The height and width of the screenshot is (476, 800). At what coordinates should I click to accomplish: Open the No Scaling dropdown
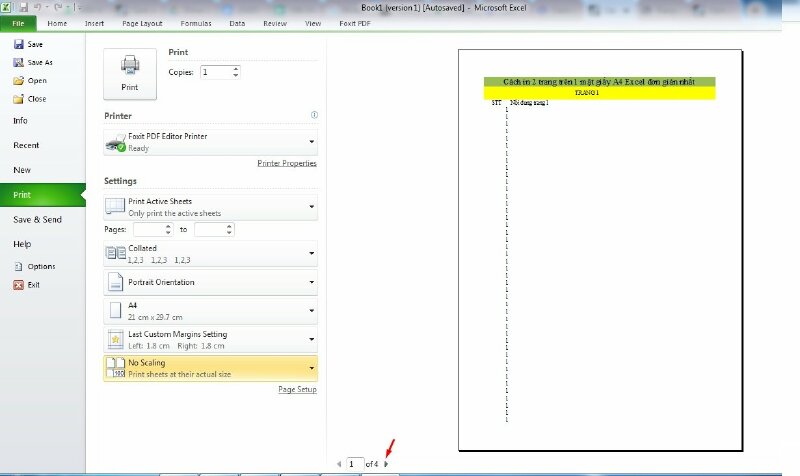tap(210, 368)
